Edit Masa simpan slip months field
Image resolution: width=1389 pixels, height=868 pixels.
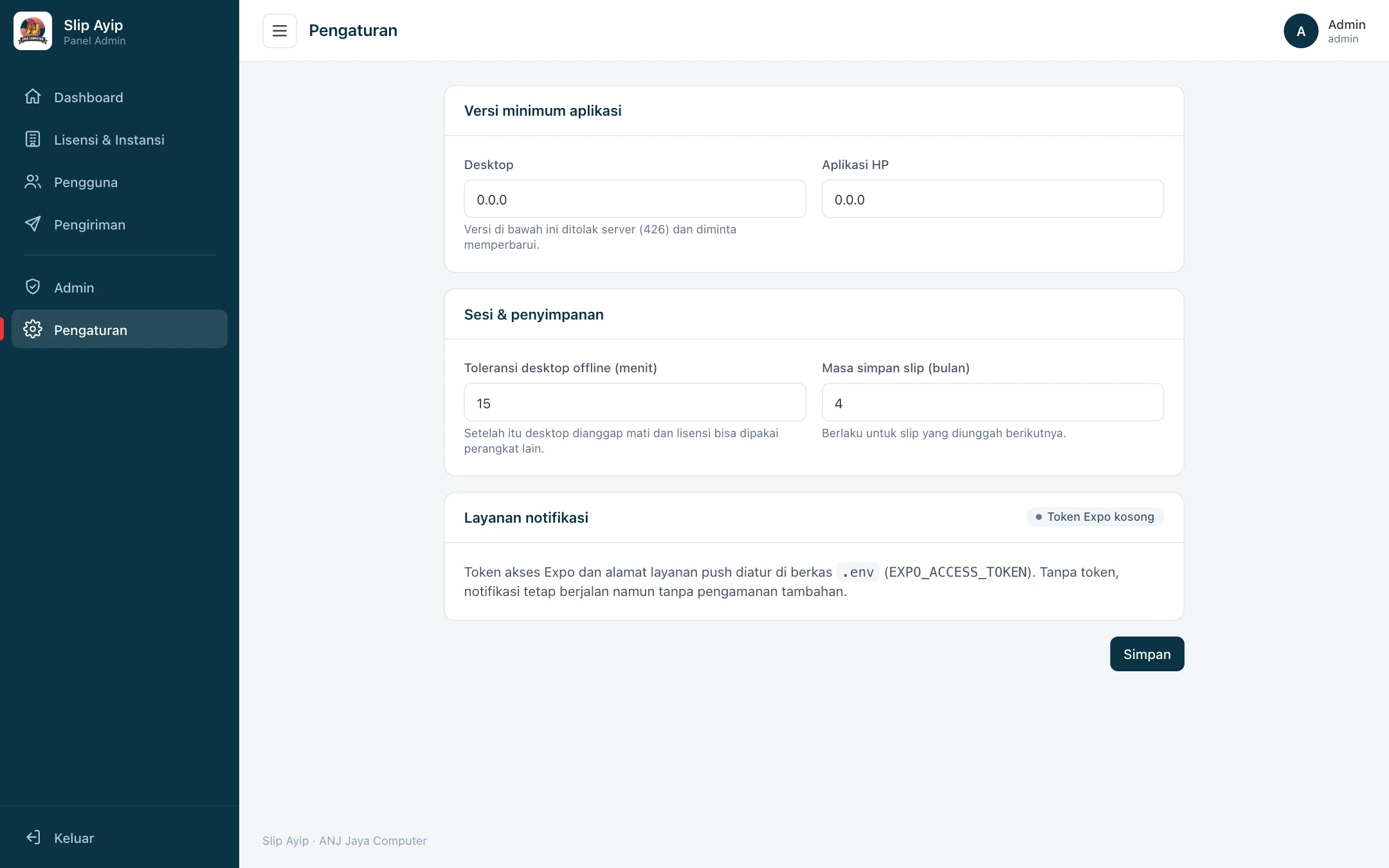tap(992, 402)
